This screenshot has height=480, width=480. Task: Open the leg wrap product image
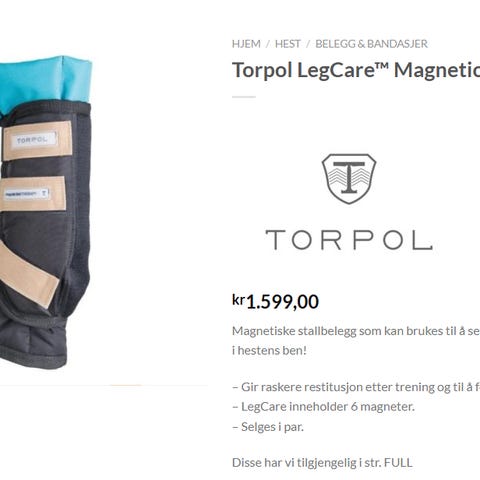point(45,212)
